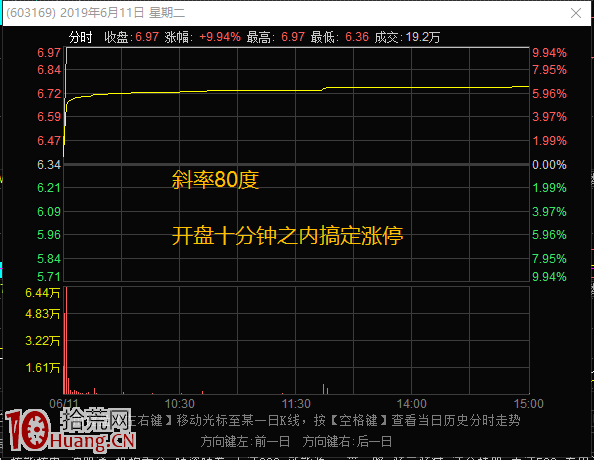
Task: Click the volume bars near 13:00 reopening
Action: coord(325,389)
